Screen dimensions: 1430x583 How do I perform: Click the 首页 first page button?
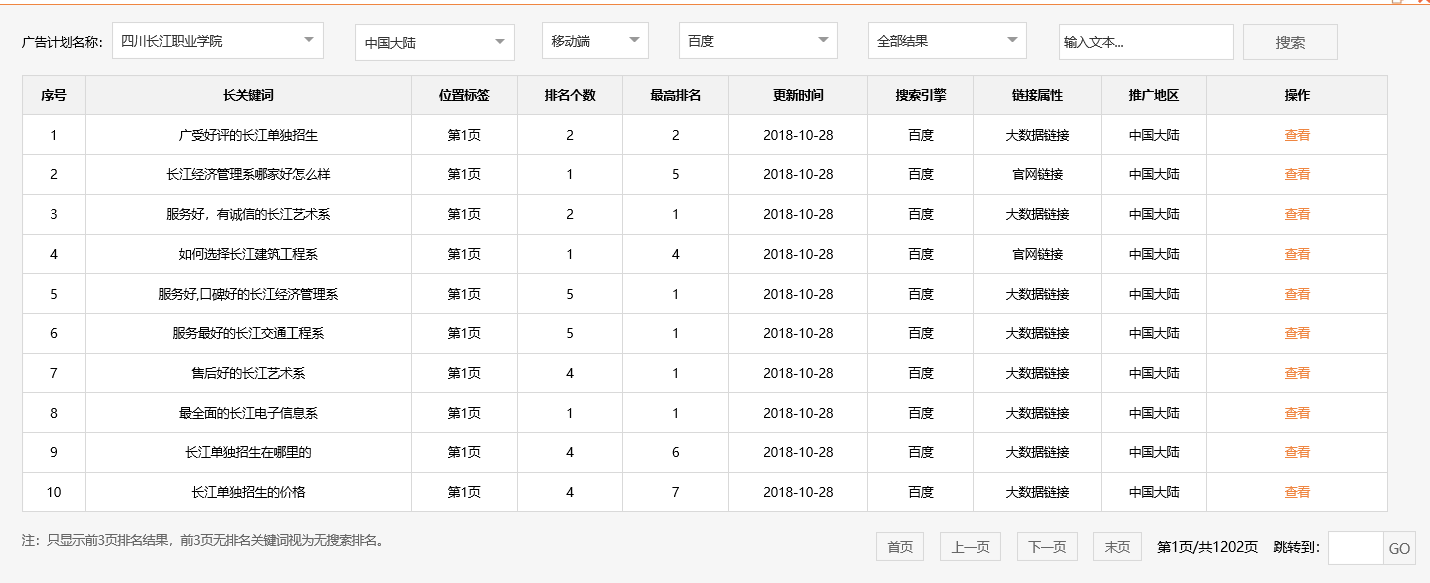click(899, 546)
